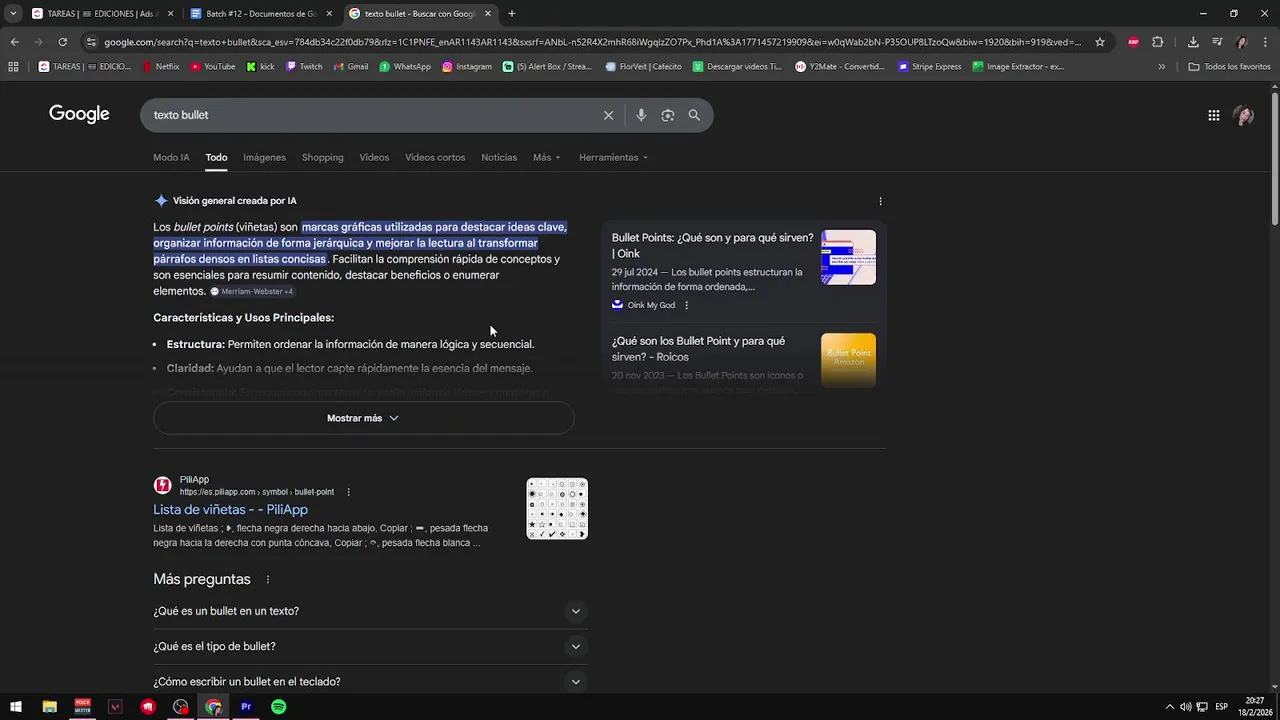Open the Google account profile picture

pyautogui.click(x=1243, y=115)
